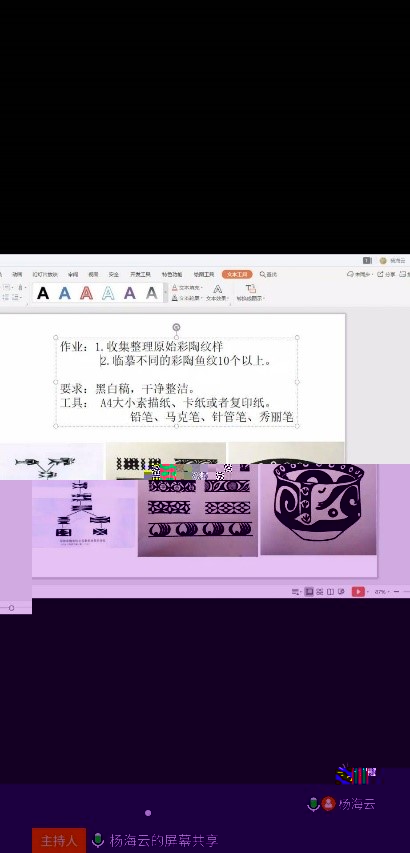Screen dimensions: 410x853
Task: Click the share icon (分享) at top right
Action: pos(388,274)
